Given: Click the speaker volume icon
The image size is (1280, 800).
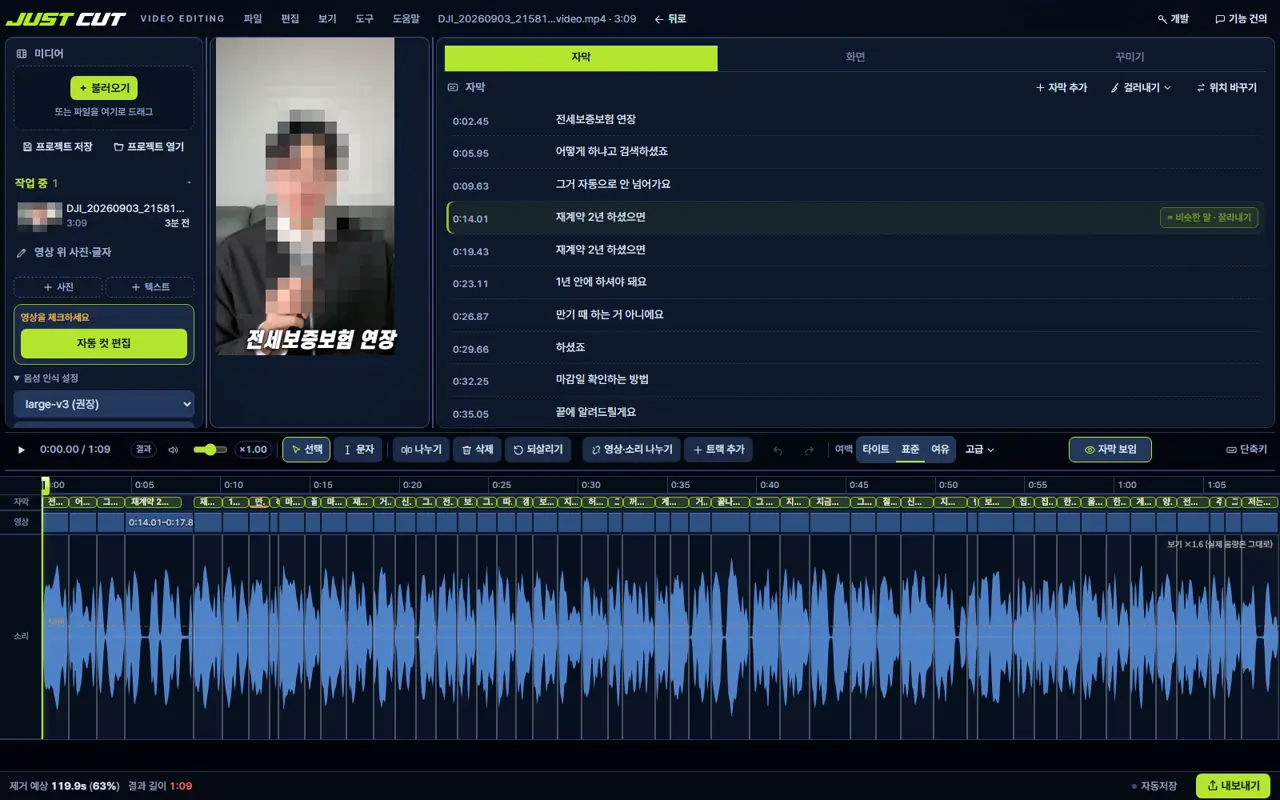Looking at the screenshot, I should pos(173,450).
